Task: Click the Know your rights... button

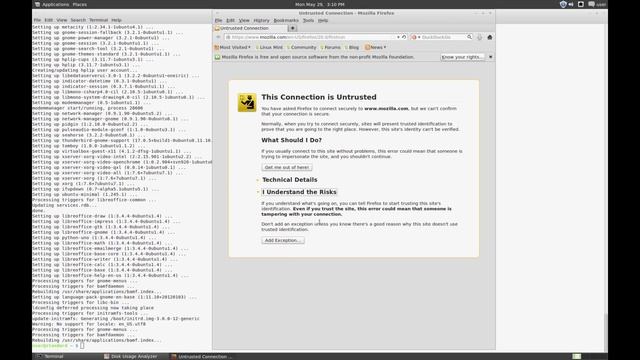Action: [x=462, y=57]
